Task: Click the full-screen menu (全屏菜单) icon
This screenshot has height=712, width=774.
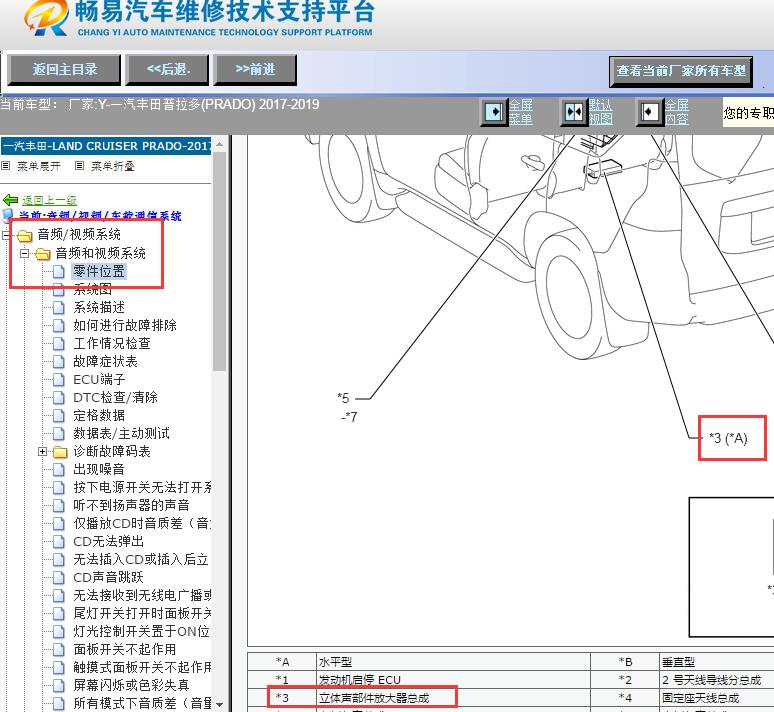Action: point(494,112)
